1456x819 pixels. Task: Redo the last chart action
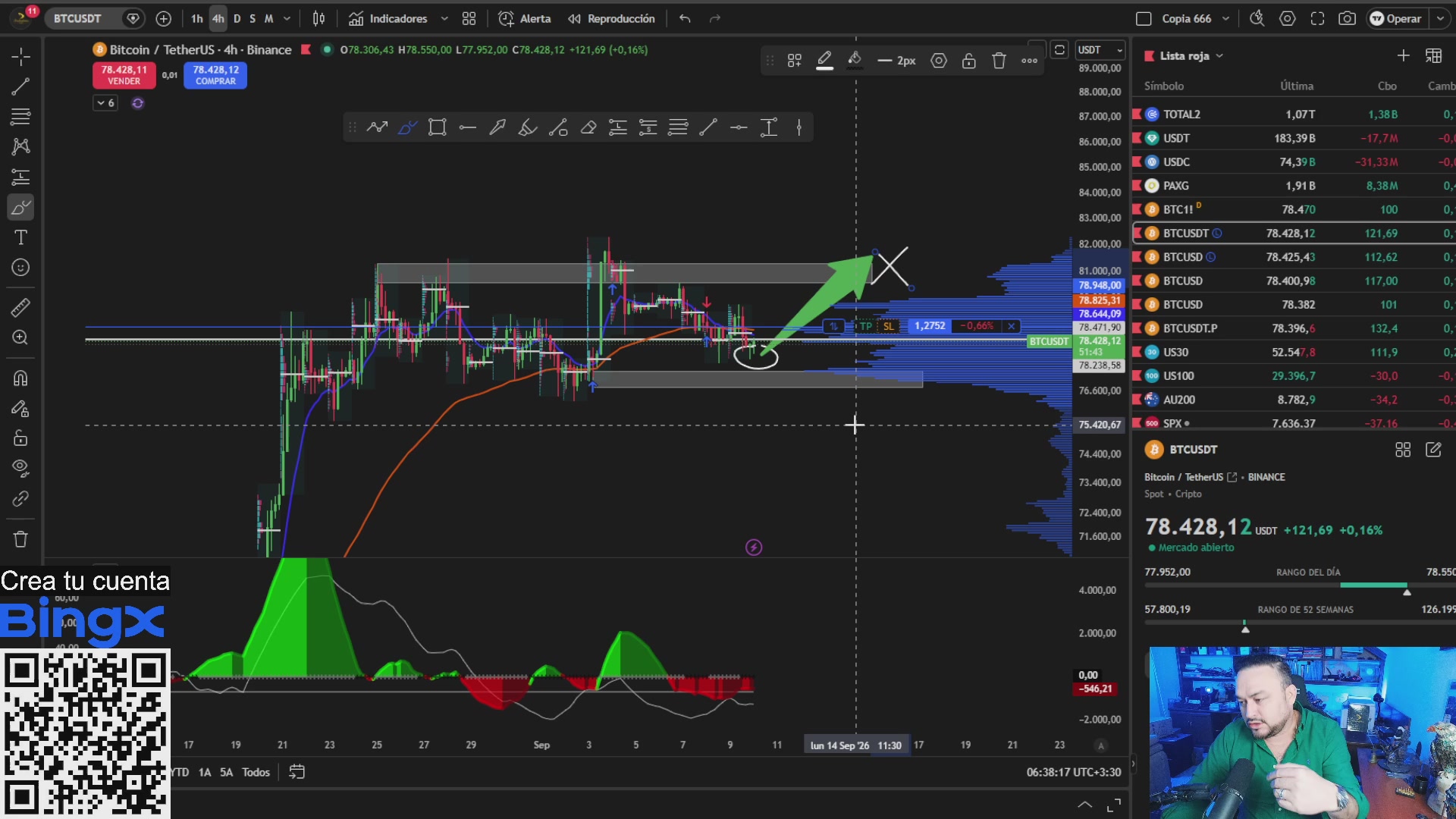(714, 18)
